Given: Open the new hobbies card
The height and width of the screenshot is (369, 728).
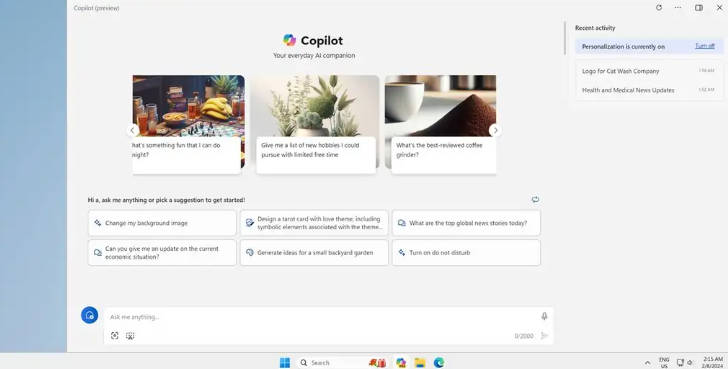Looking at the screenshot, I should click(316, 124).
